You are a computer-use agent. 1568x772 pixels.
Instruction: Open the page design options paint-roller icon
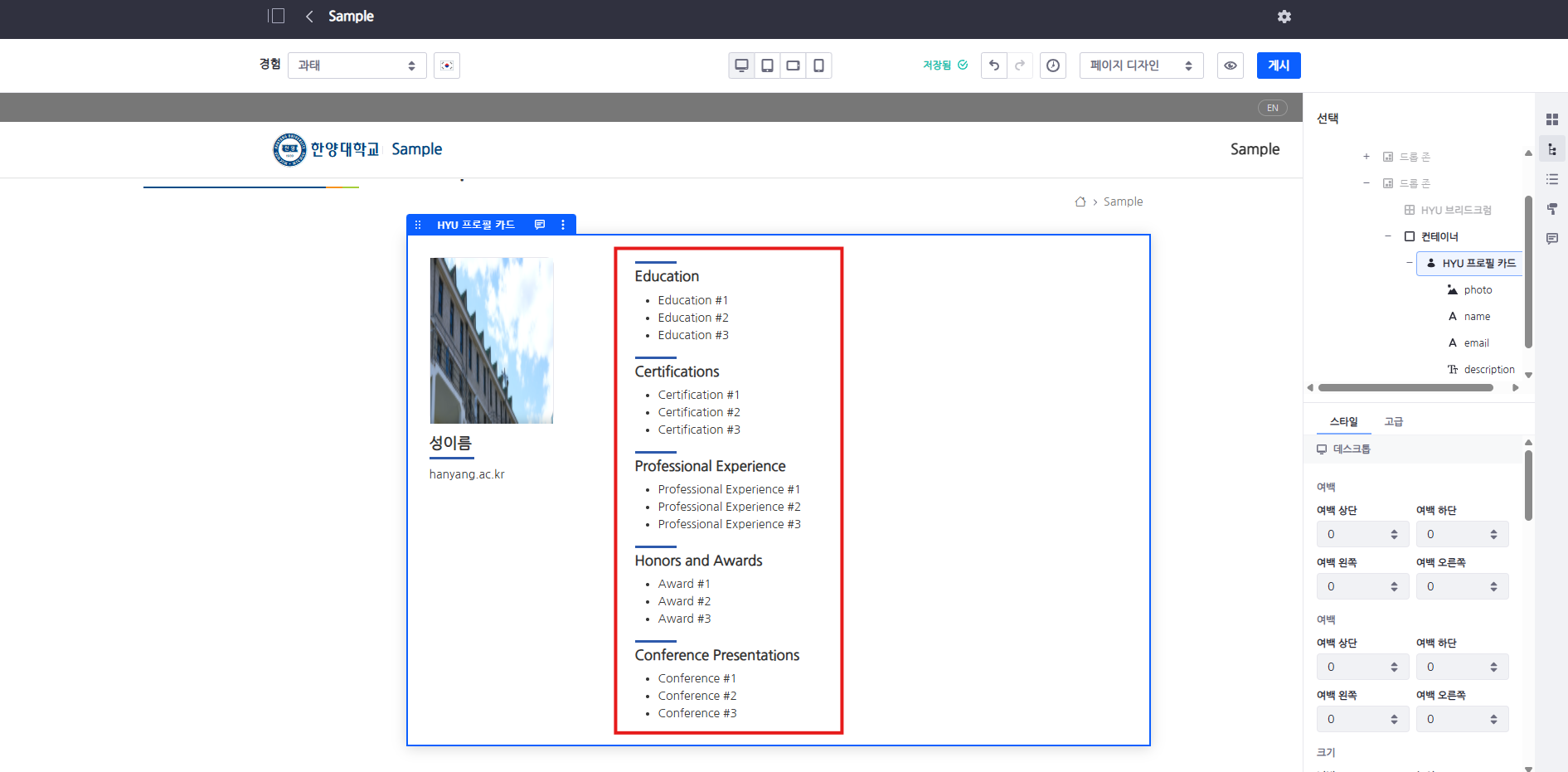point(1551,209)
